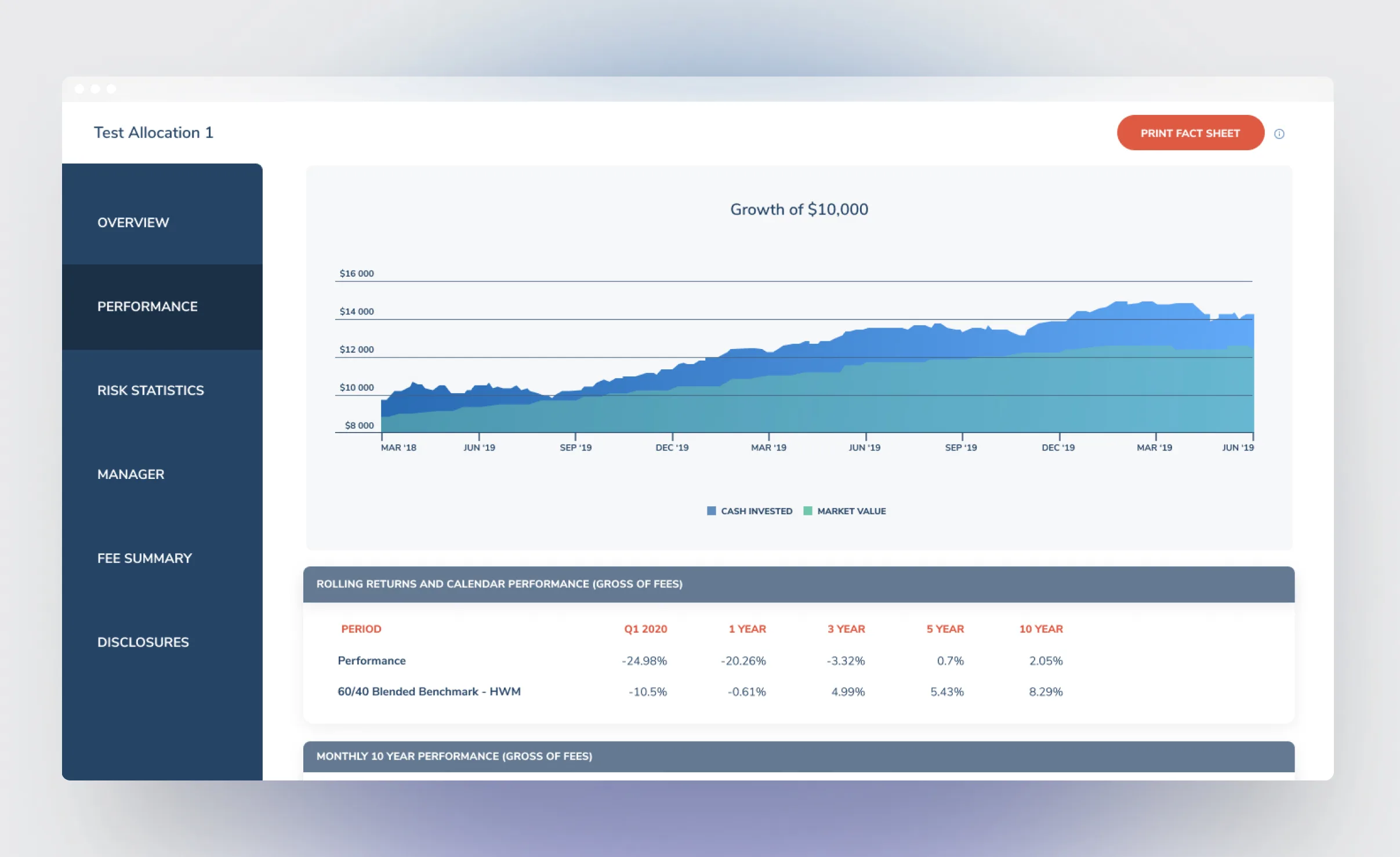Click the $12 000 axis label
Screen dimensions: 1400x857
tap(357, 349)
